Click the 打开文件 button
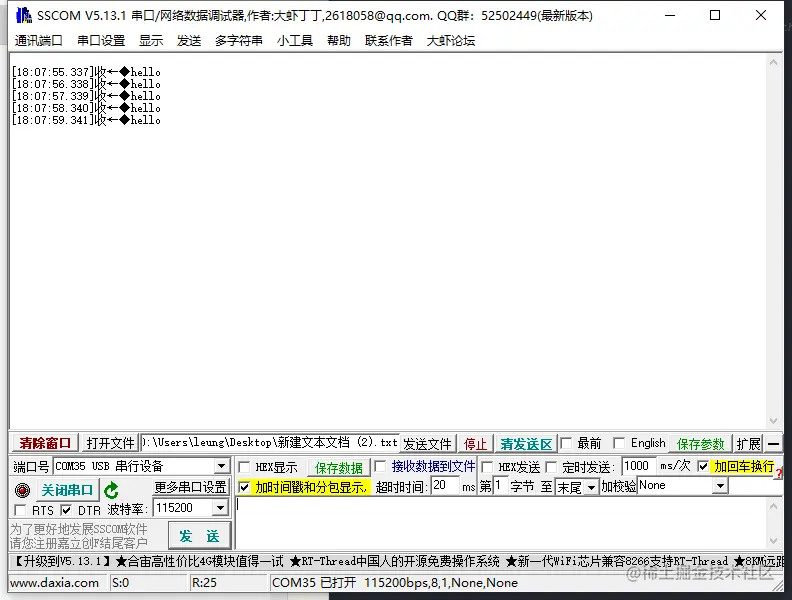 point(110,443)
